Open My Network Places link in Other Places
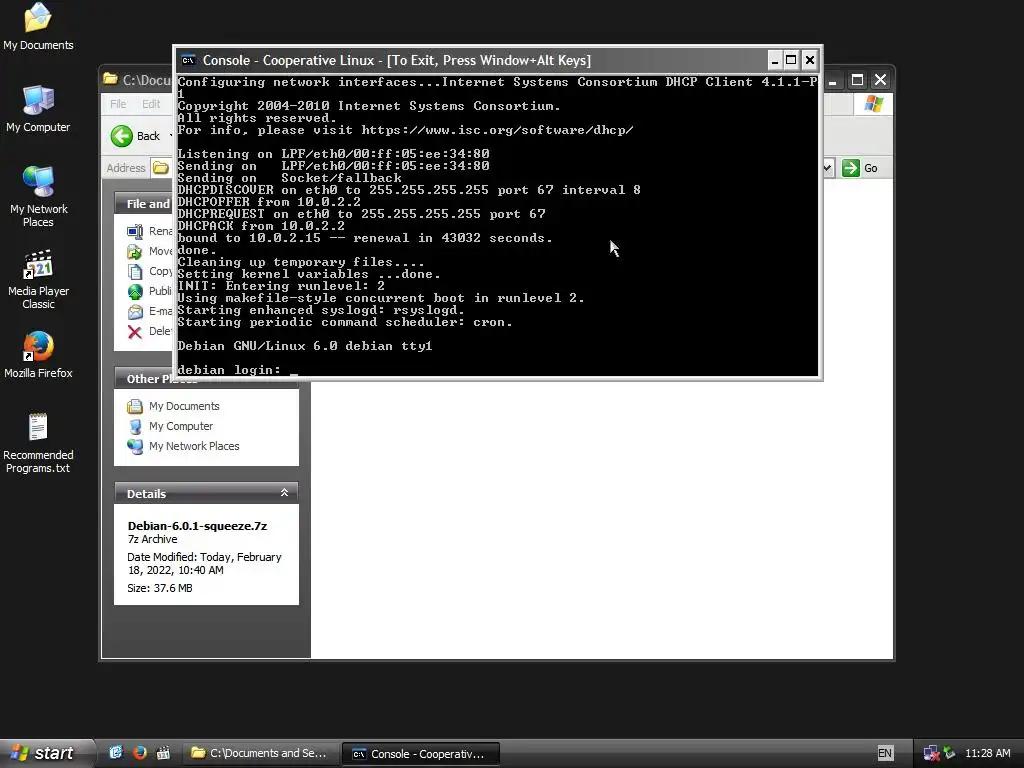Viewport: 1024px width, 768px height. pos(194,446)
